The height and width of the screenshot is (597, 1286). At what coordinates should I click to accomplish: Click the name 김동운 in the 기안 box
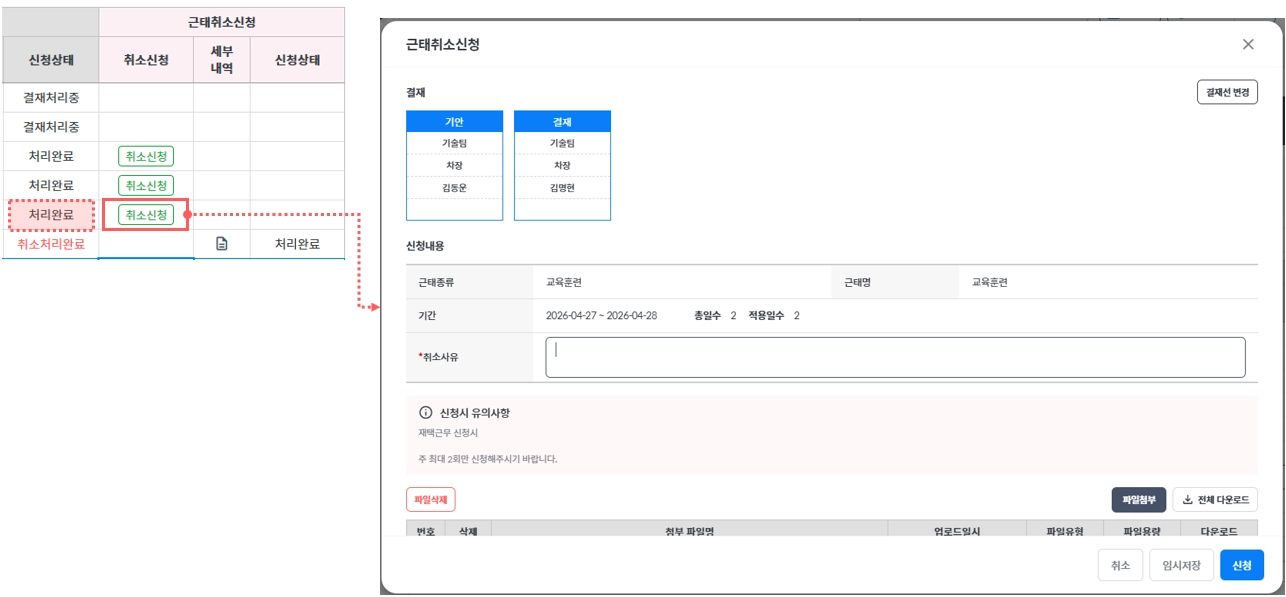pos(454,187)
